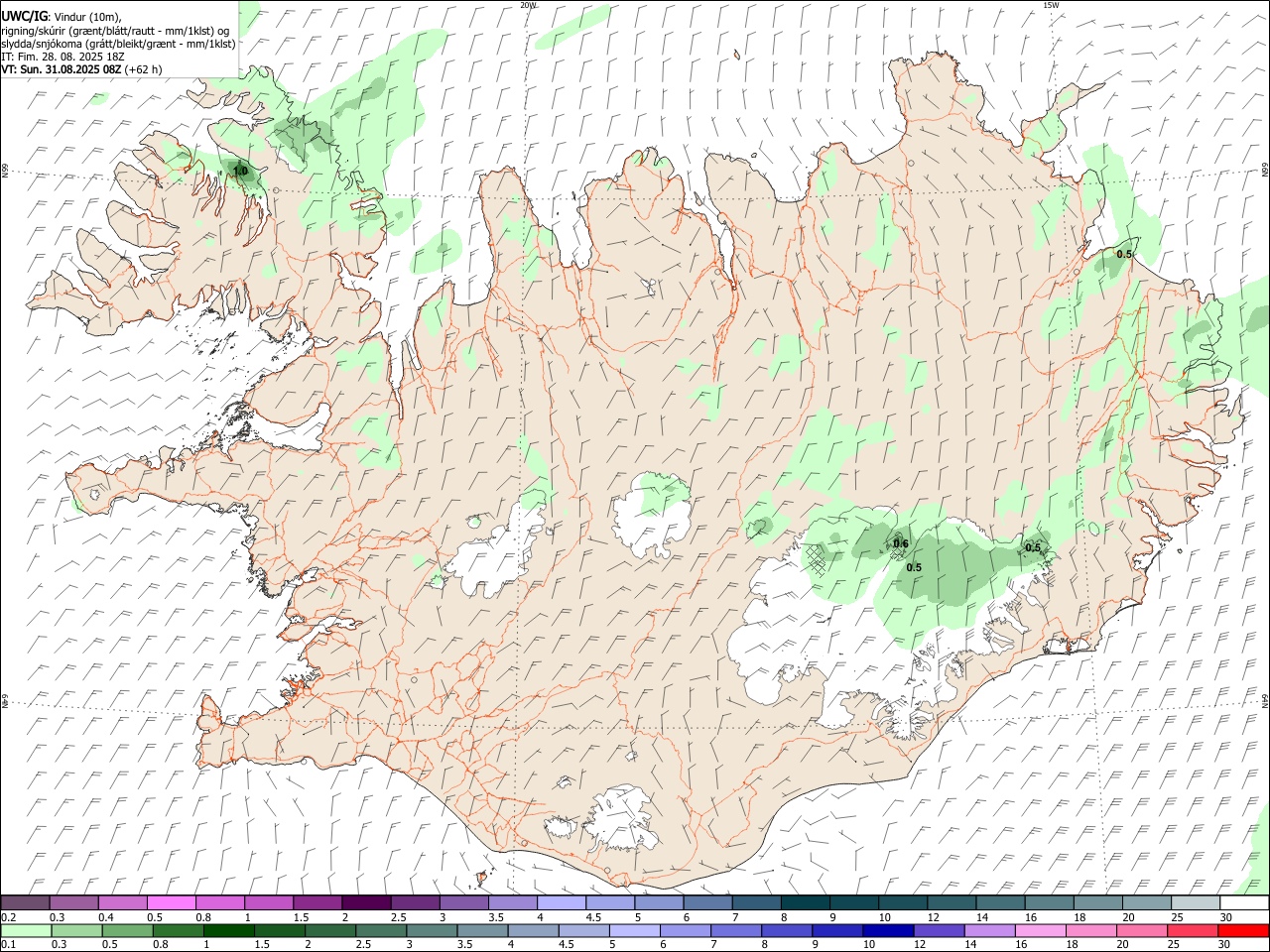Click the initial time line 'IT: Fim. 28. 08. 2025 18Z'
Image resolution: width=1270 pixels, height=952 pixels.
[x=63, y=57]
